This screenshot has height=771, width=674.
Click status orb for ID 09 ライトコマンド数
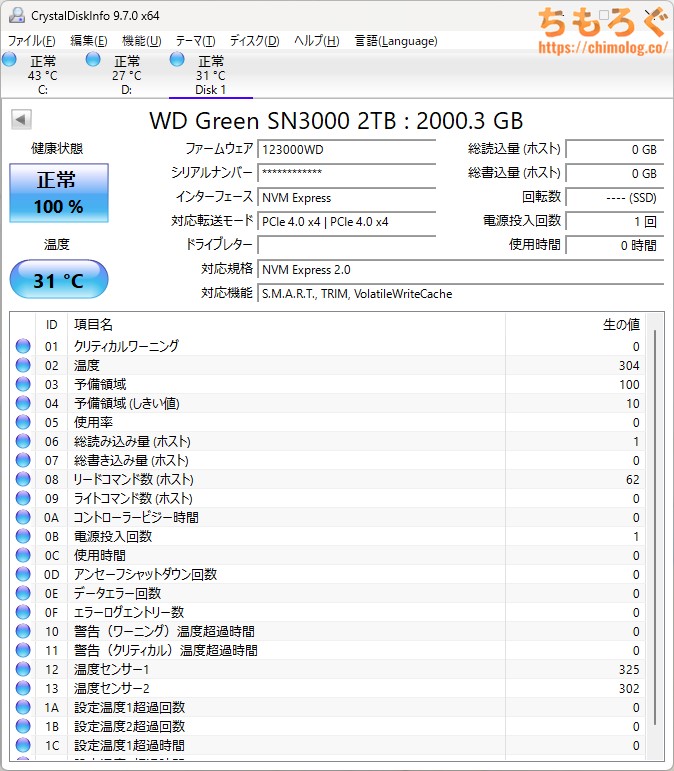coord(23,498)
